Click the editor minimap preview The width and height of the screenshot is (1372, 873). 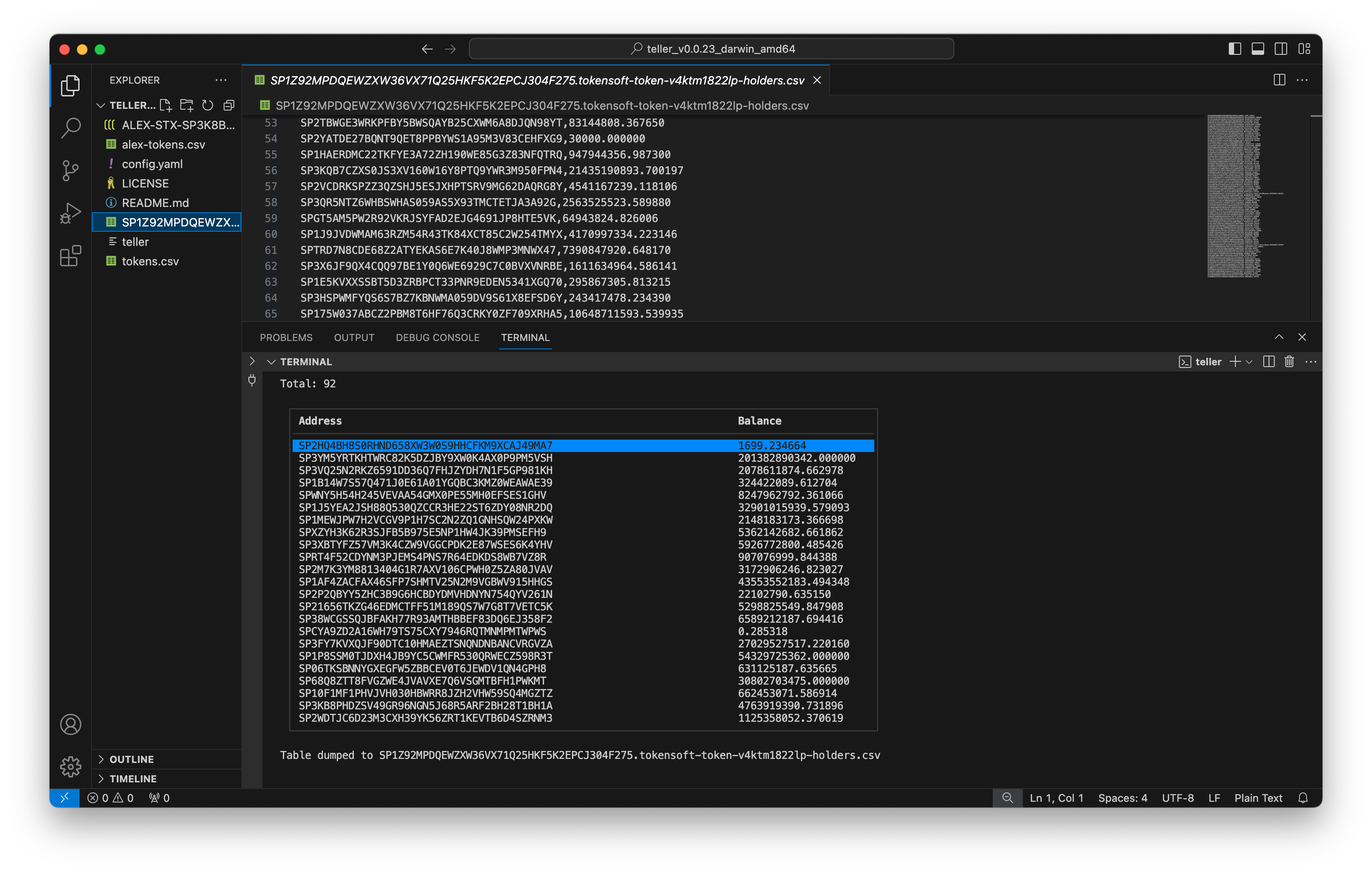1234,196
